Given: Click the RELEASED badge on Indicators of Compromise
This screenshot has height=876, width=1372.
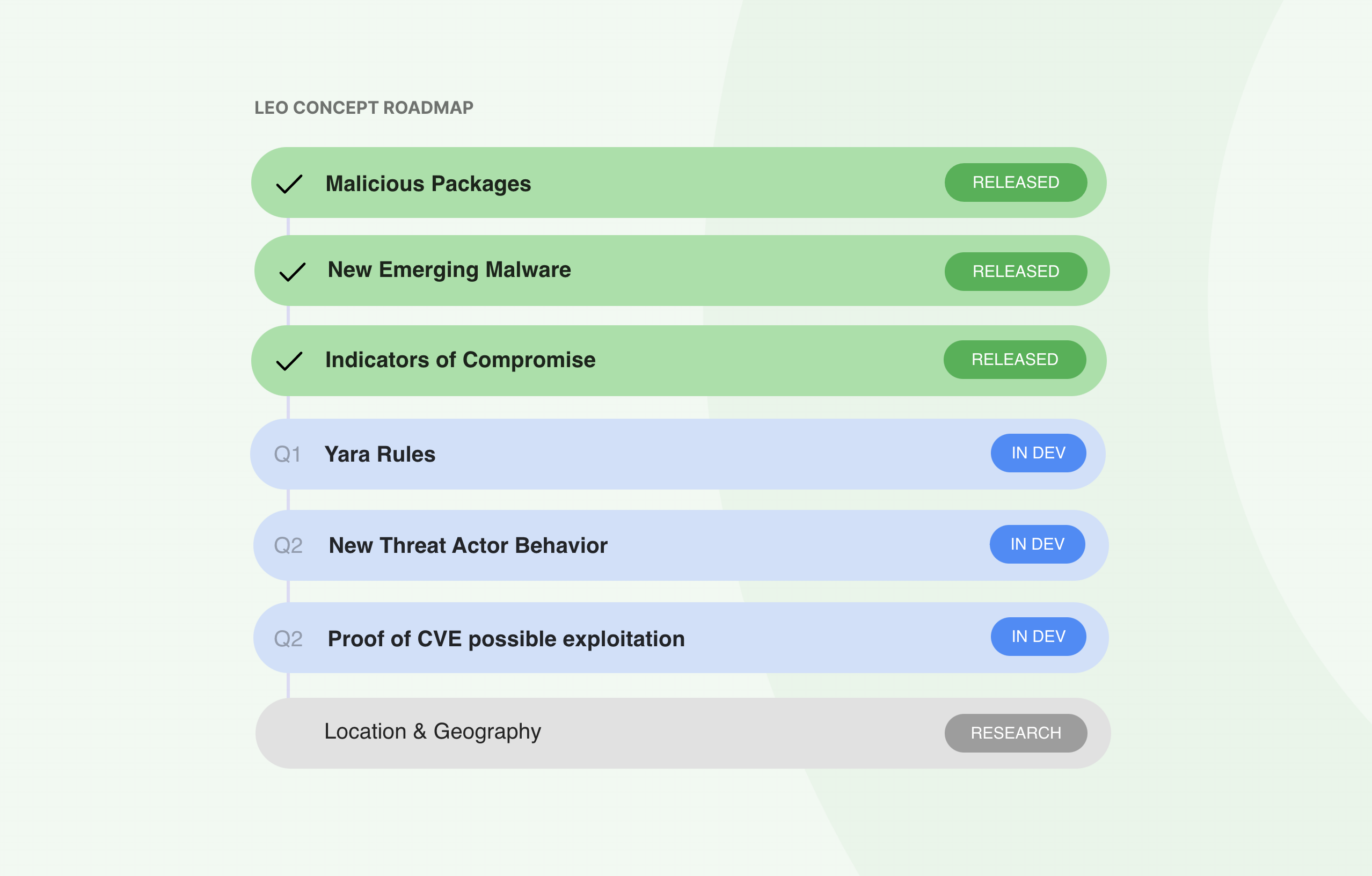Looking at the screenshot, I should pyautogui.click(x=1014, y=360).
